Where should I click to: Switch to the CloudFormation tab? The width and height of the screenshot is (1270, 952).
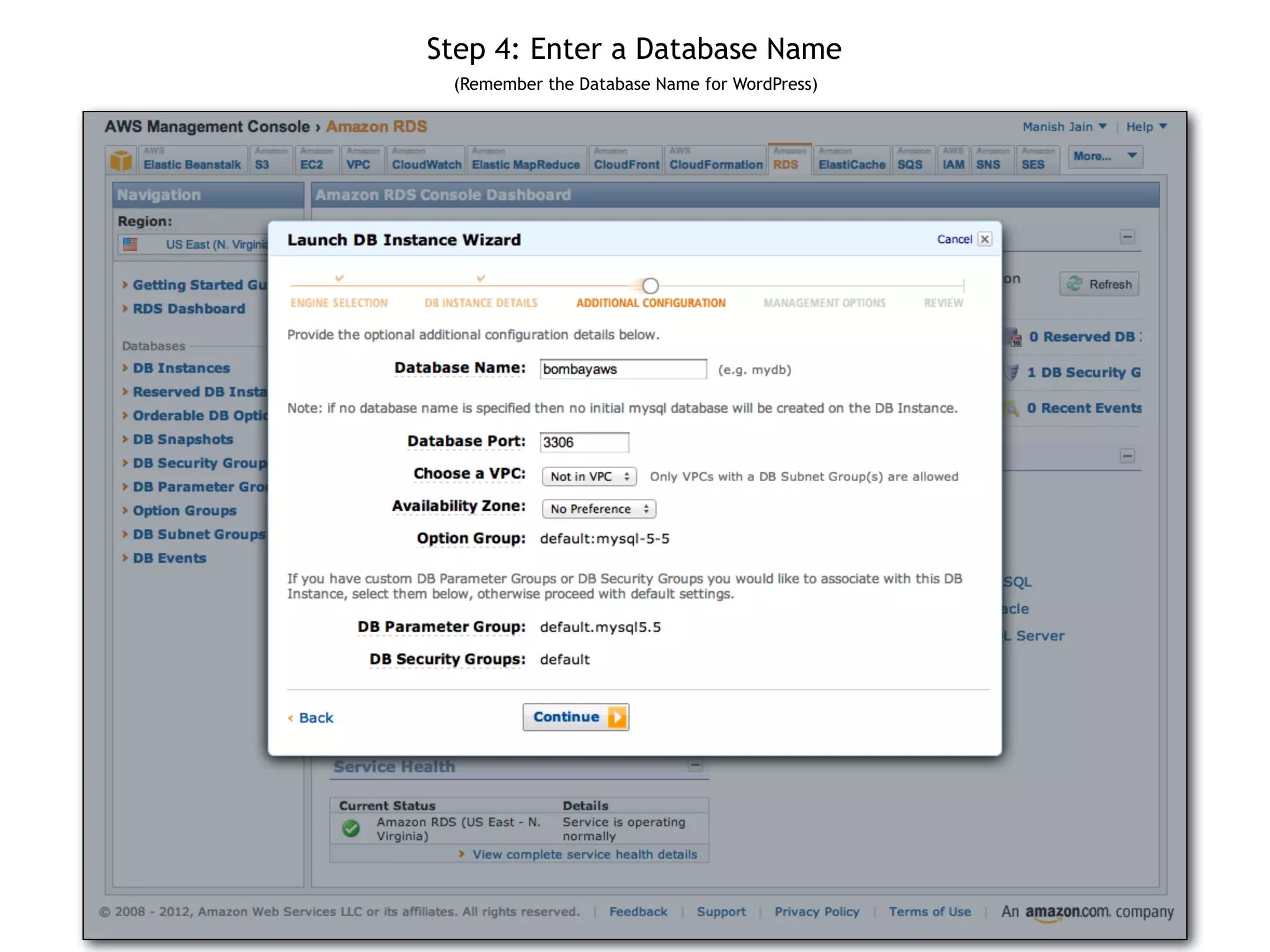coord(716,159)
